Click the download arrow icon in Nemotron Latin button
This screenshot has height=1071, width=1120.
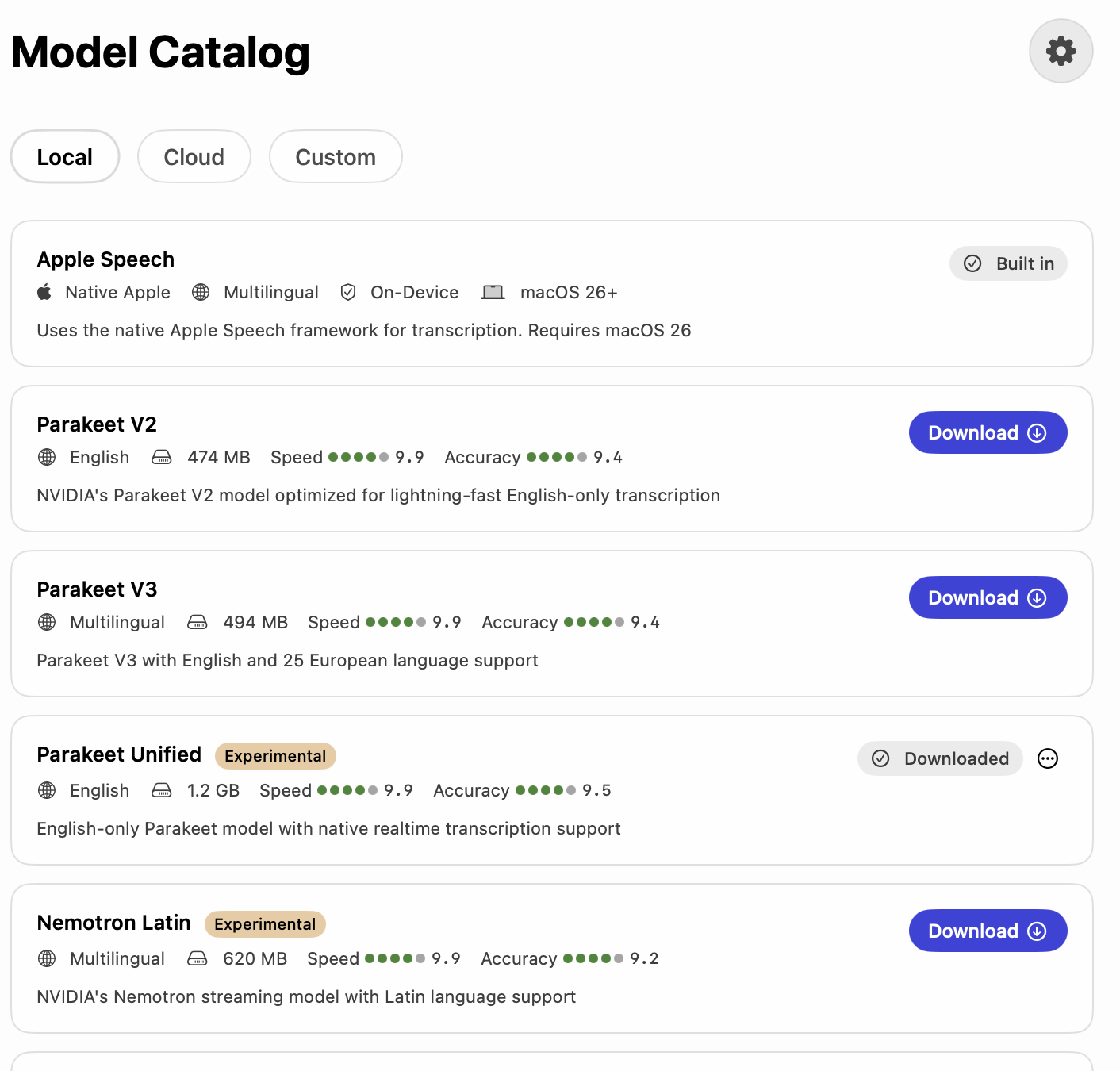pyautogui.click(x=1037, y=931)
